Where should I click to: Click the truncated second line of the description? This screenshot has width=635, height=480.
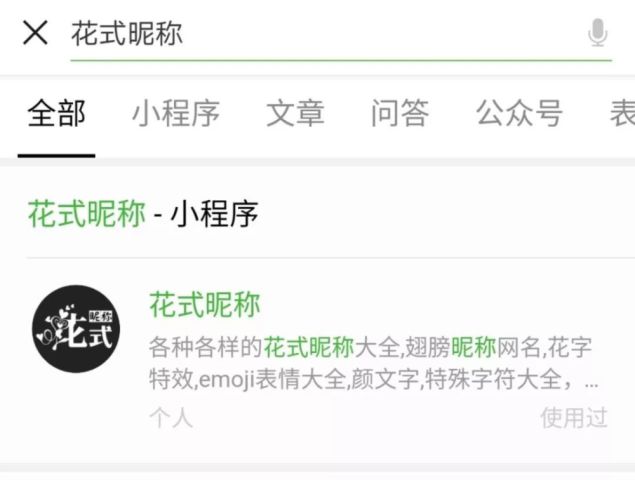click(373, 380)
